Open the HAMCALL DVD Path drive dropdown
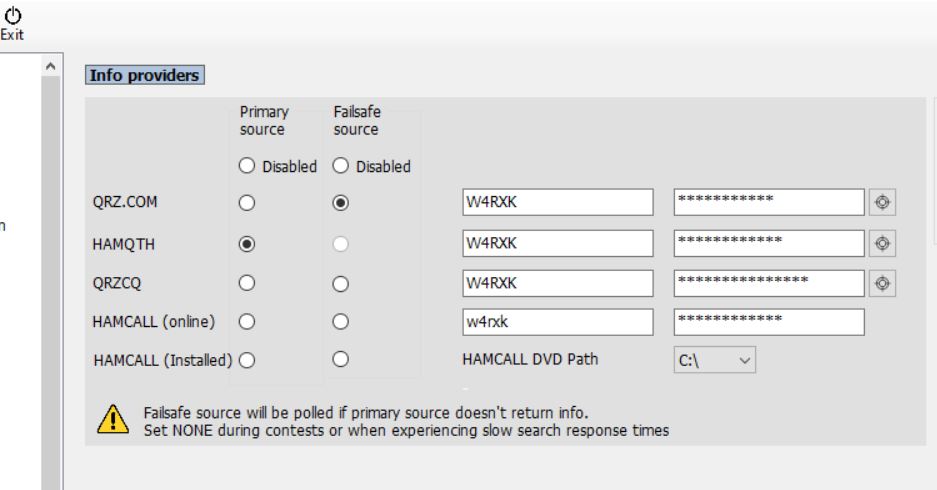 pos(715,360)
